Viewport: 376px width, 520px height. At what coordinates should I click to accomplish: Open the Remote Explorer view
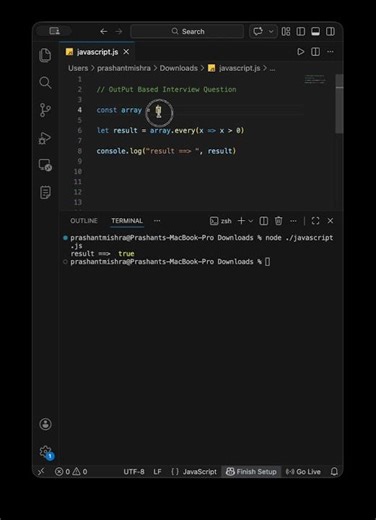click(x=45, y=165)
